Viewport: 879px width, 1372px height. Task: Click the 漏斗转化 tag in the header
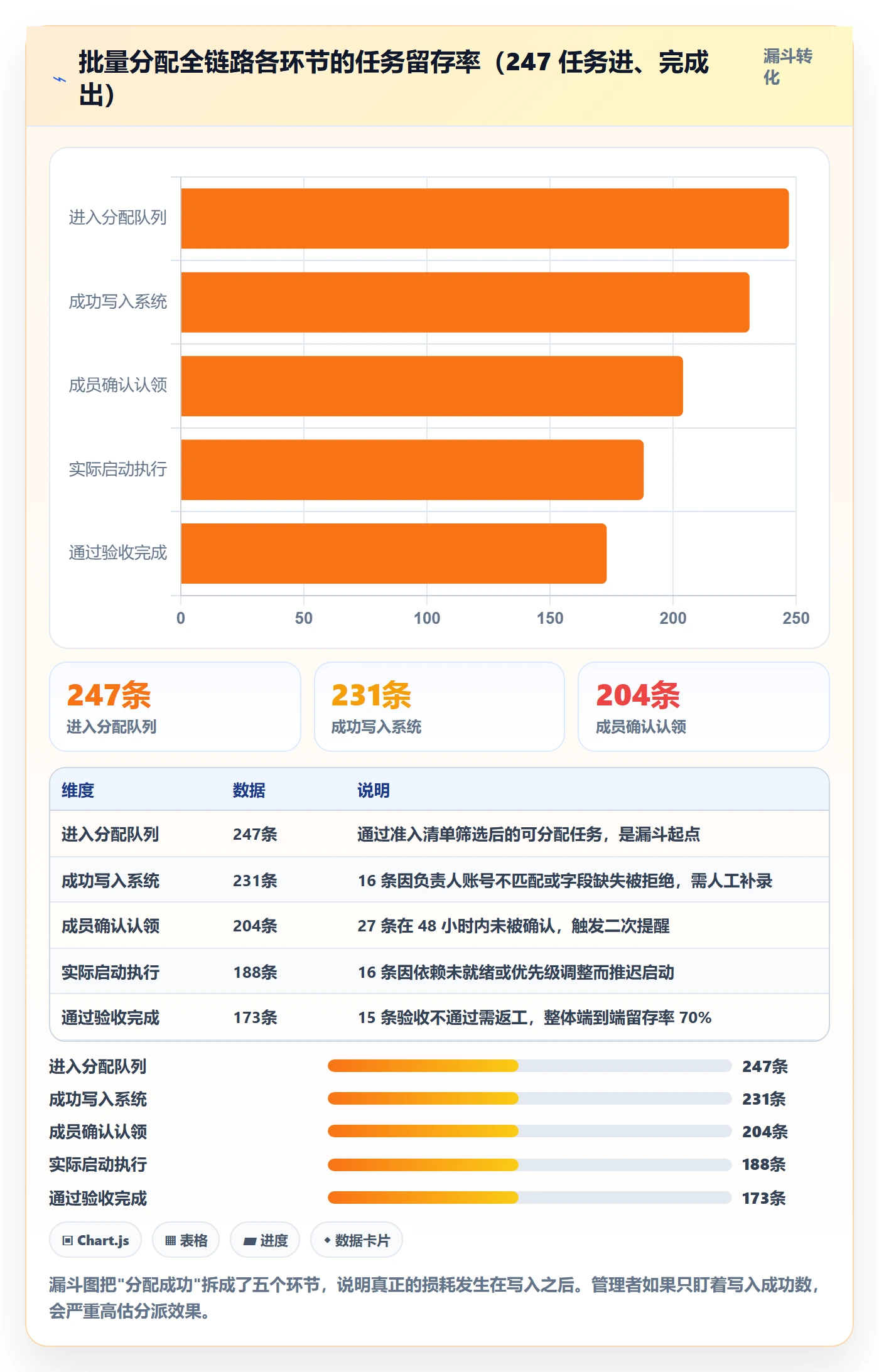point(787,67)
